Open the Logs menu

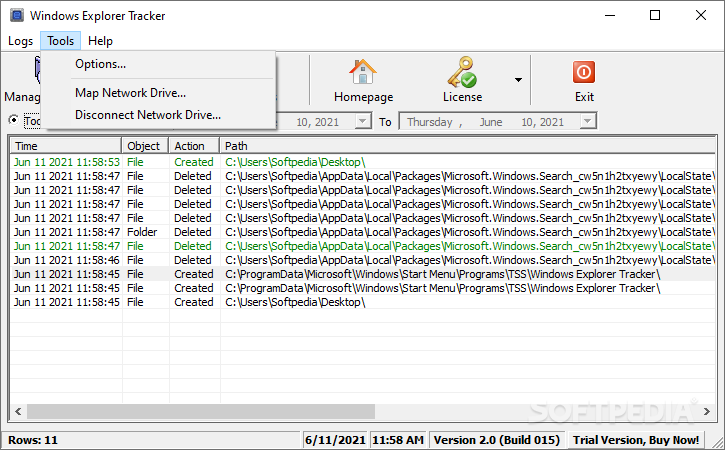click(20, 41)
